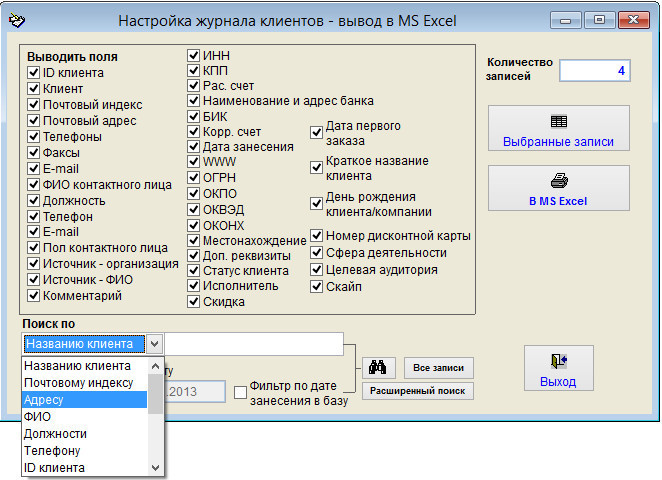Toggle the Номер дисконтной карты checkbox
Viewport: 662px width, 480px height.
click(x=317, y=236)
